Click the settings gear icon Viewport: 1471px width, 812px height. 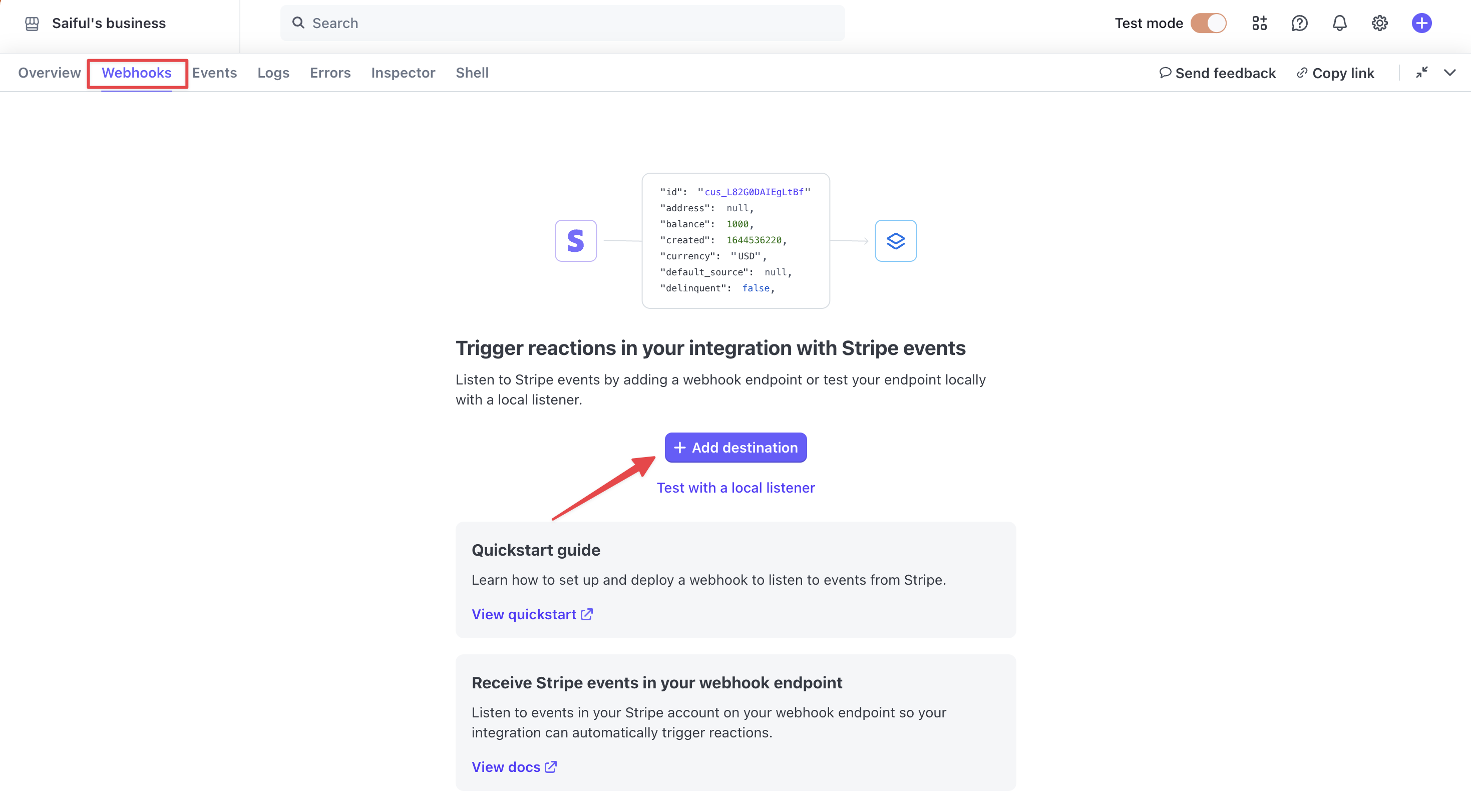pos(1378,22)
